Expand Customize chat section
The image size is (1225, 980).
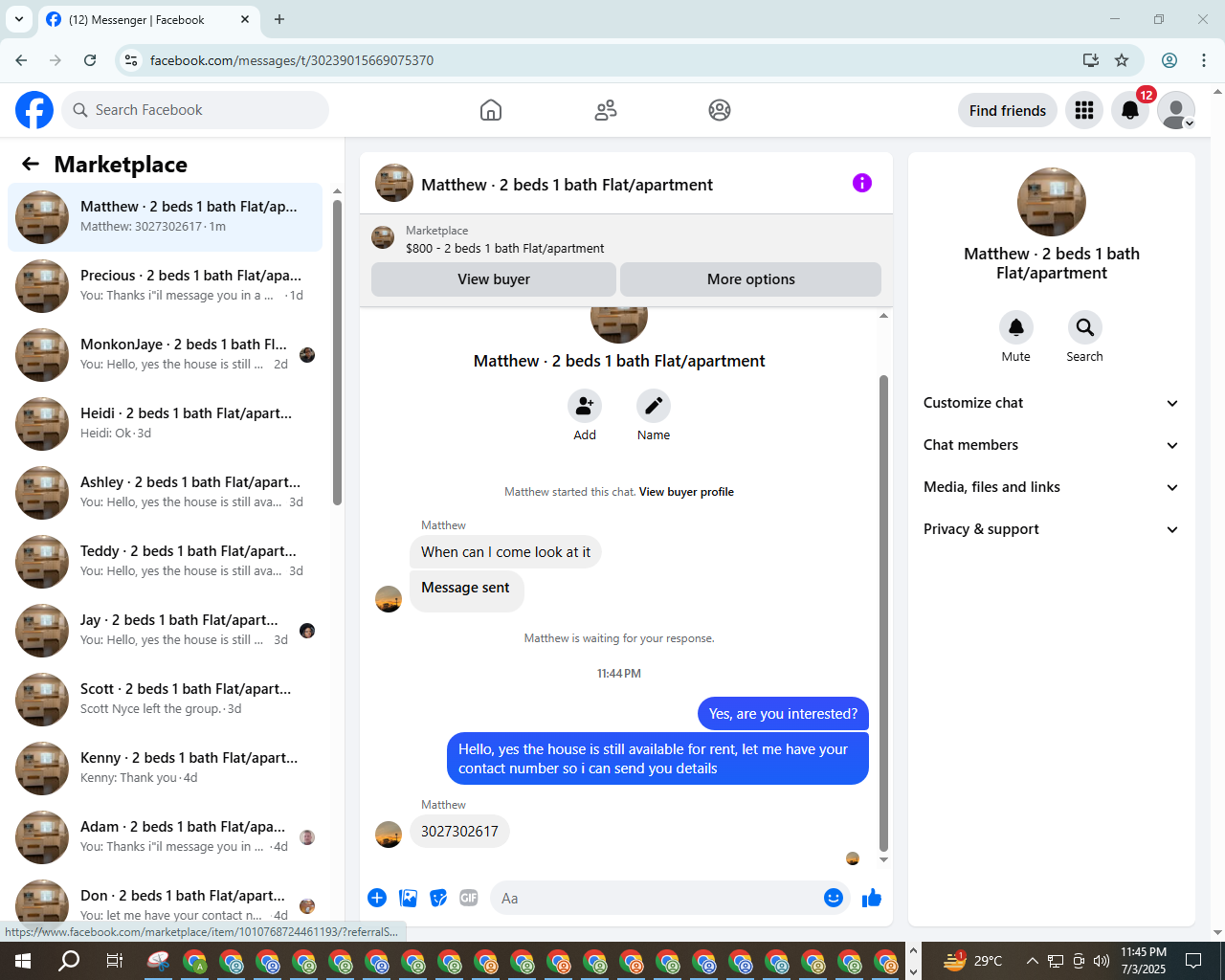(1051, 403)
